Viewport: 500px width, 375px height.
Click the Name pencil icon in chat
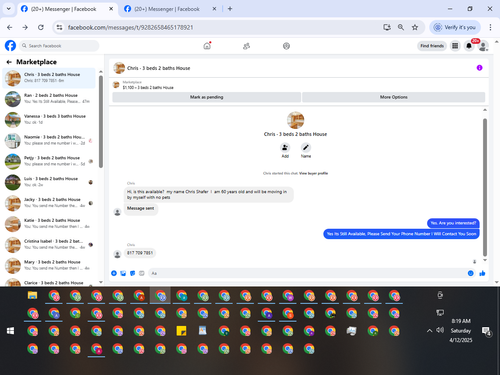[x=306, y=147]
